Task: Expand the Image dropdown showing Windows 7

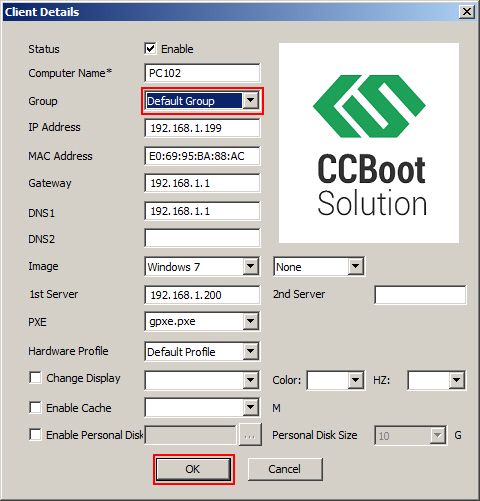Action: pyautogui.click(x=202, y=266)
